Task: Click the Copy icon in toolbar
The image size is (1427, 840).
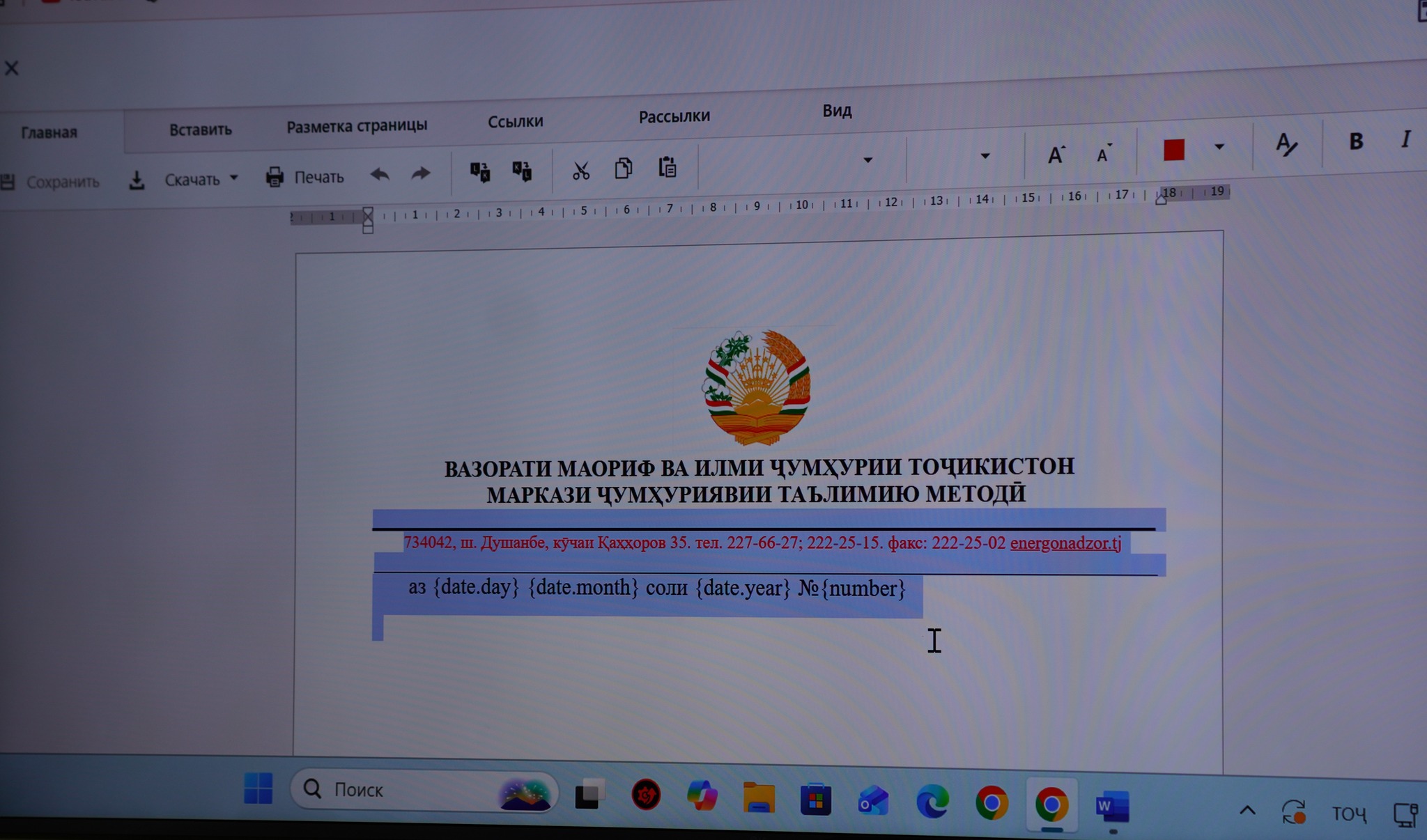Action: tap(624, 169)
